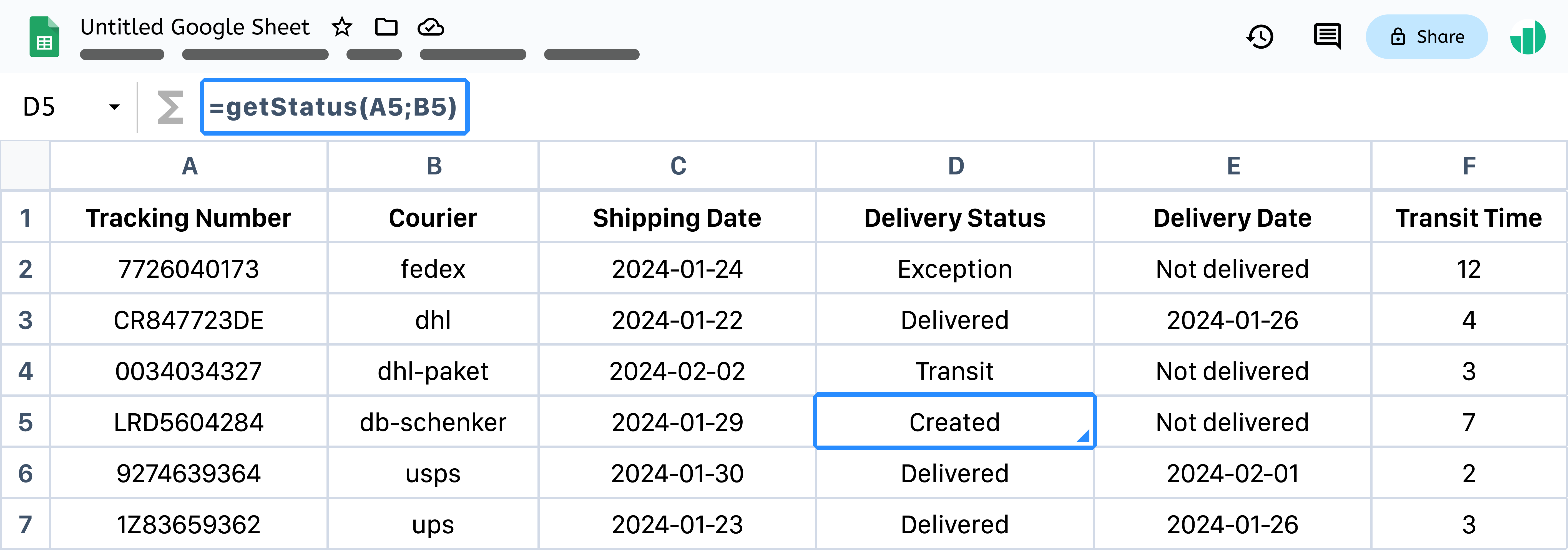Select column D header
The height and width of the screenshot is (550, 1568).
click(955, 166)
